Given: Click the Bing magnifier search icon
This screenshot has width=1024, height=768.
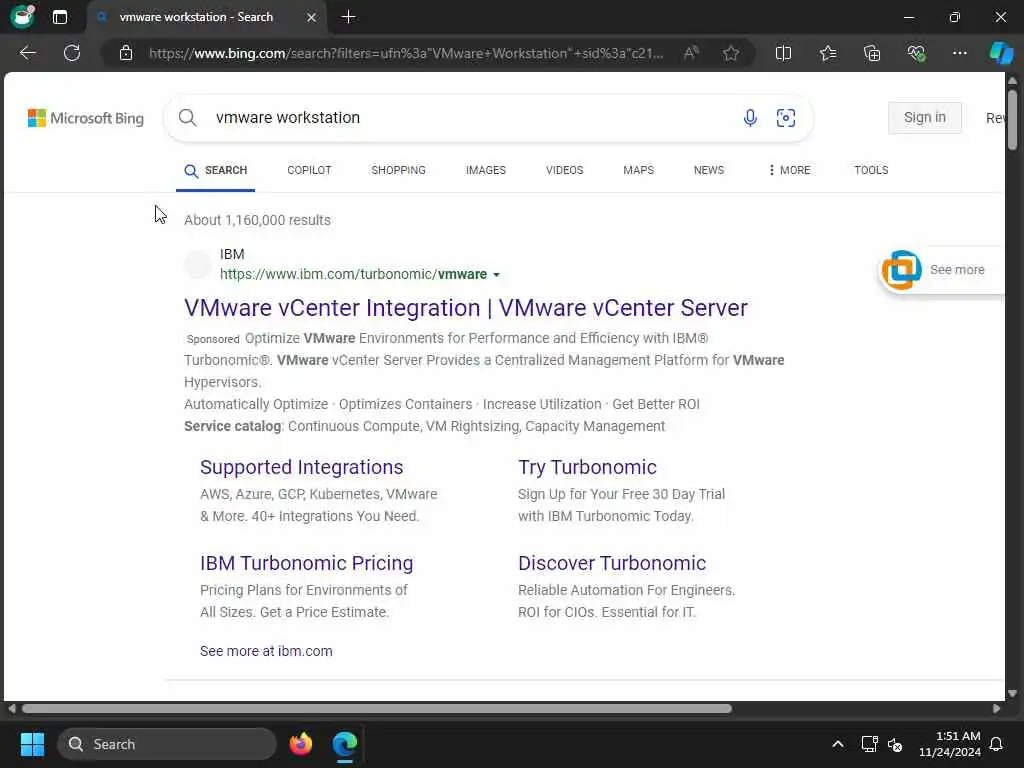Looking at the screenshot, I should pyautogui.click(x=187, y=118).
